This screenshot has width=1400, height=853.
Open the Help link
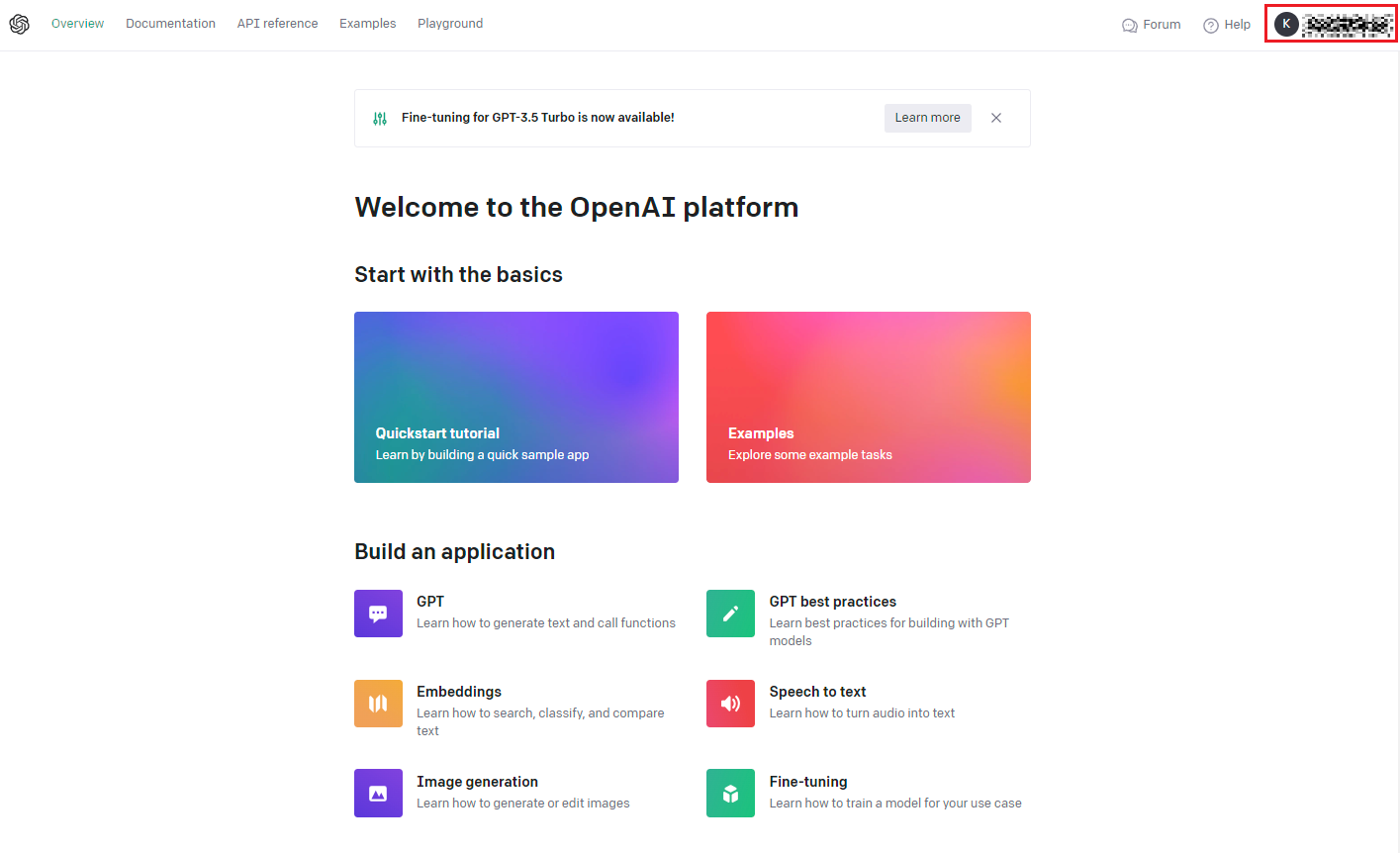(x=1227, y=25)
